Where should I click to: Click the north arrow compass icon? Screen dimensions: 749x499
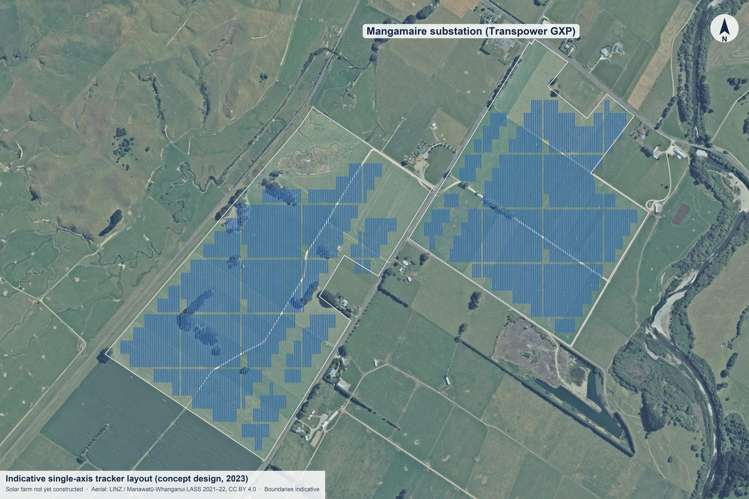pyautogui.click(x=724, y=28)
